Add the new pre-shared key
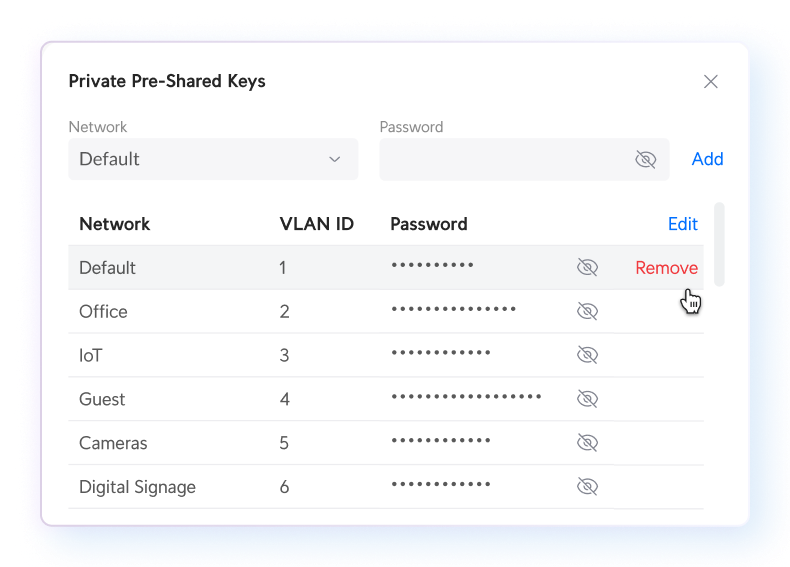Viewport: 790px width, 567px height. (707, 159)
